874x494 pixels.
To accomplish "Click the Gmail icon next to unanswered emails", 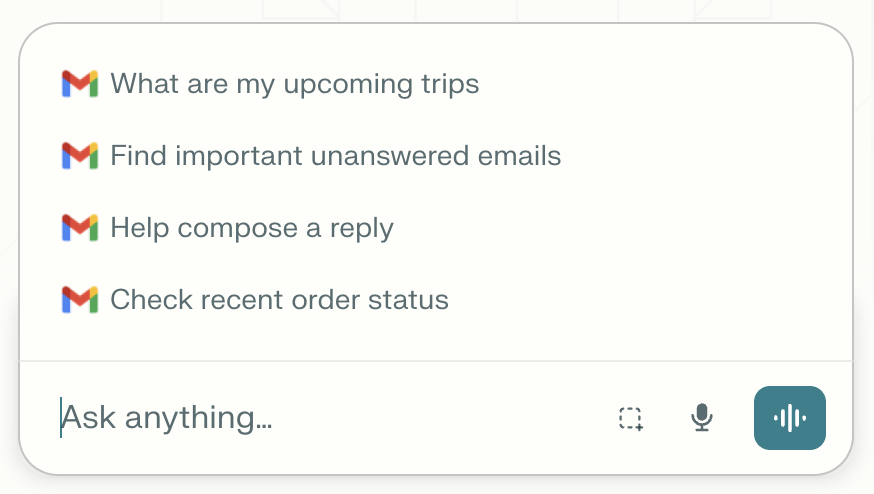I will (80, 156).
